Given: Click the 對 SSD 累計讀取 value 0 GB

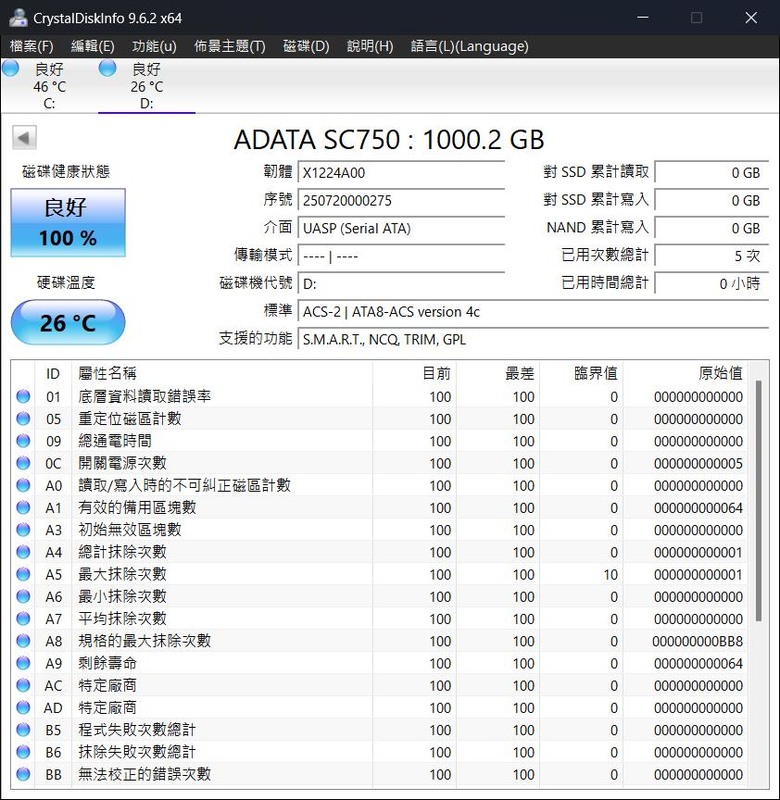Looking at the screenshot, I should [x=712, y=172].
